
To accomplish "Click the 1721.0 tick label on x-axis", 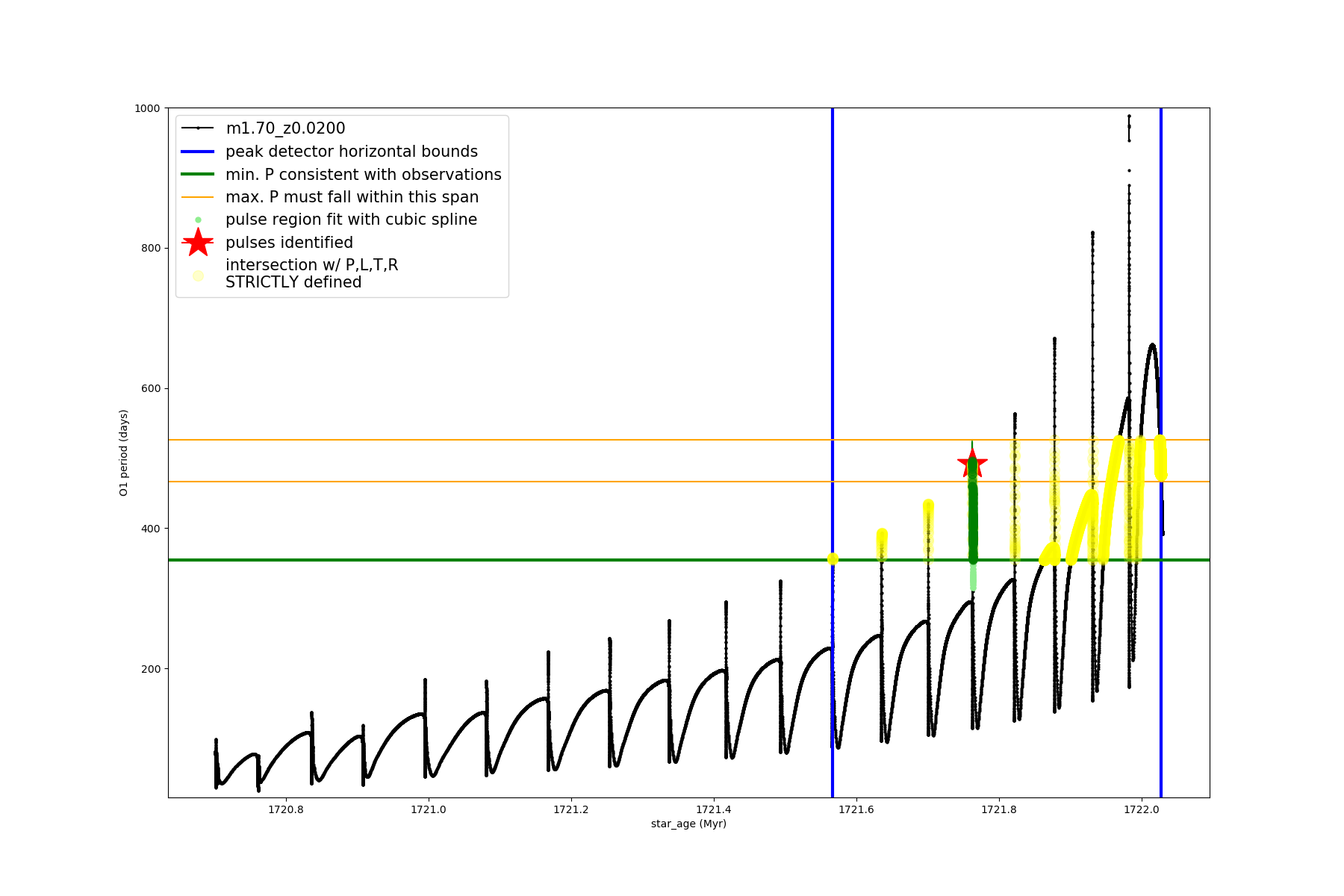I will coord(428,809).
